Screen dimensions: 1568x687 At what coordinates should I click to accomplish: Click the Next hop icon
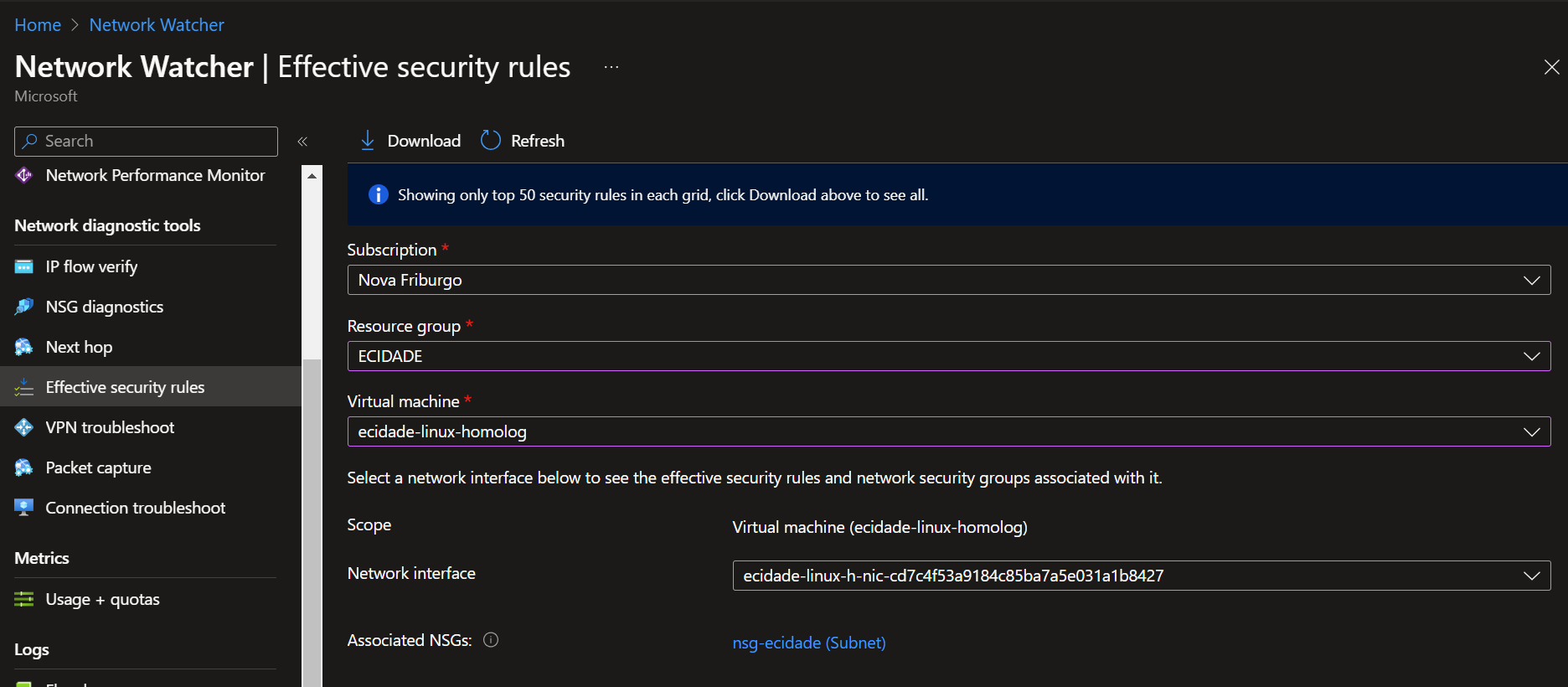click(24, 347)
